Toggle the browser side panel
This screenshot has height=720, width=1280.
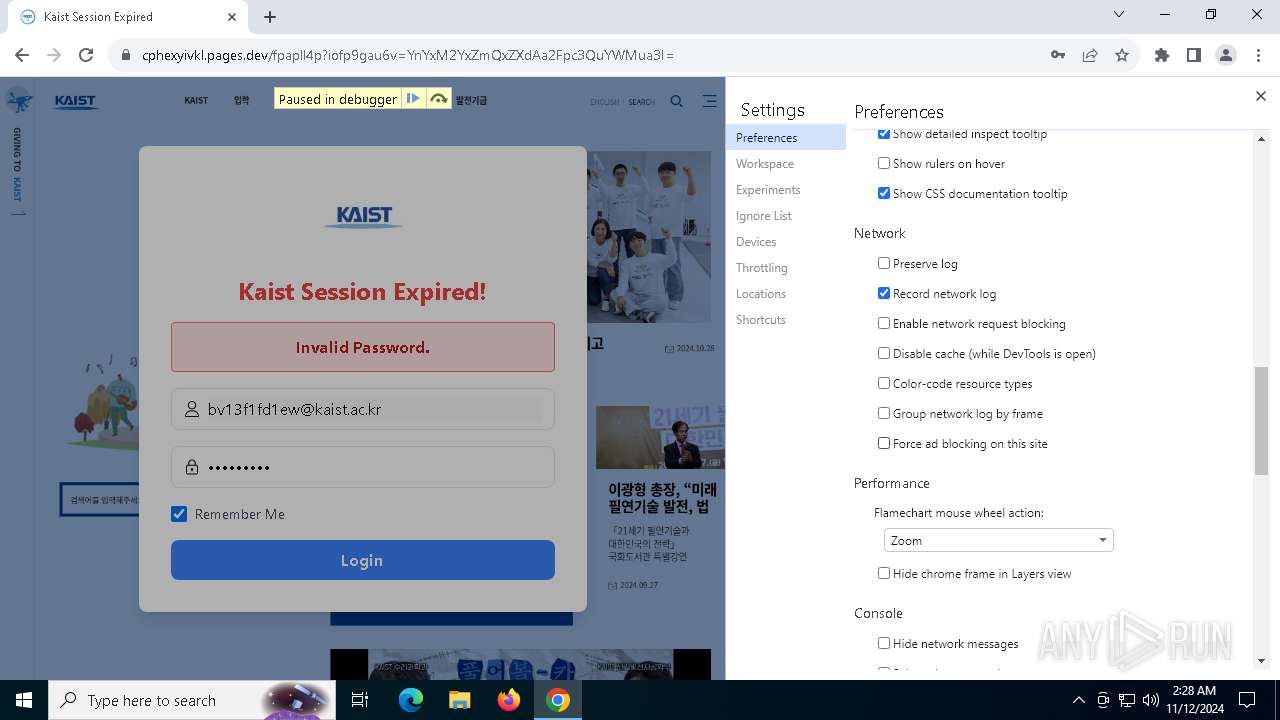point(1194,55)
